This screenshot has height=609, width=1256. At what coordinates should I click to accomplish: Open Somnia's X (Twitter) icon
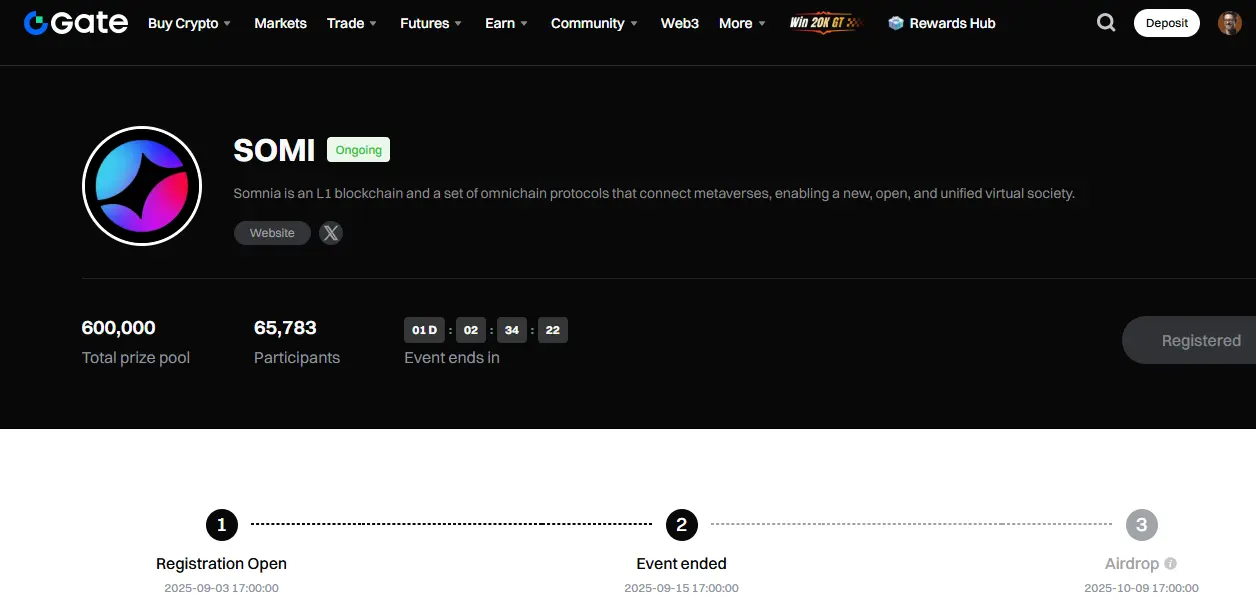(x=331, y=233)
